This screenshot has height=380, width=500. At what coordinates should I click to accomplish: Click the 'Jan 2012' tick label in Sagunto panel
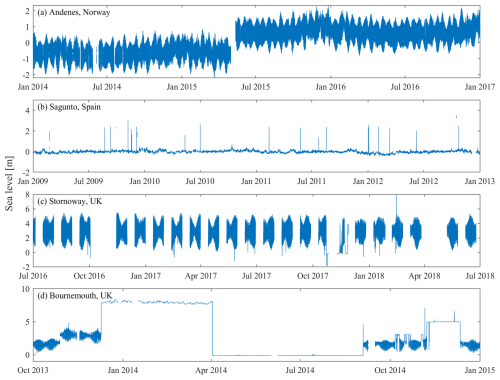click(x=368, y=181)
